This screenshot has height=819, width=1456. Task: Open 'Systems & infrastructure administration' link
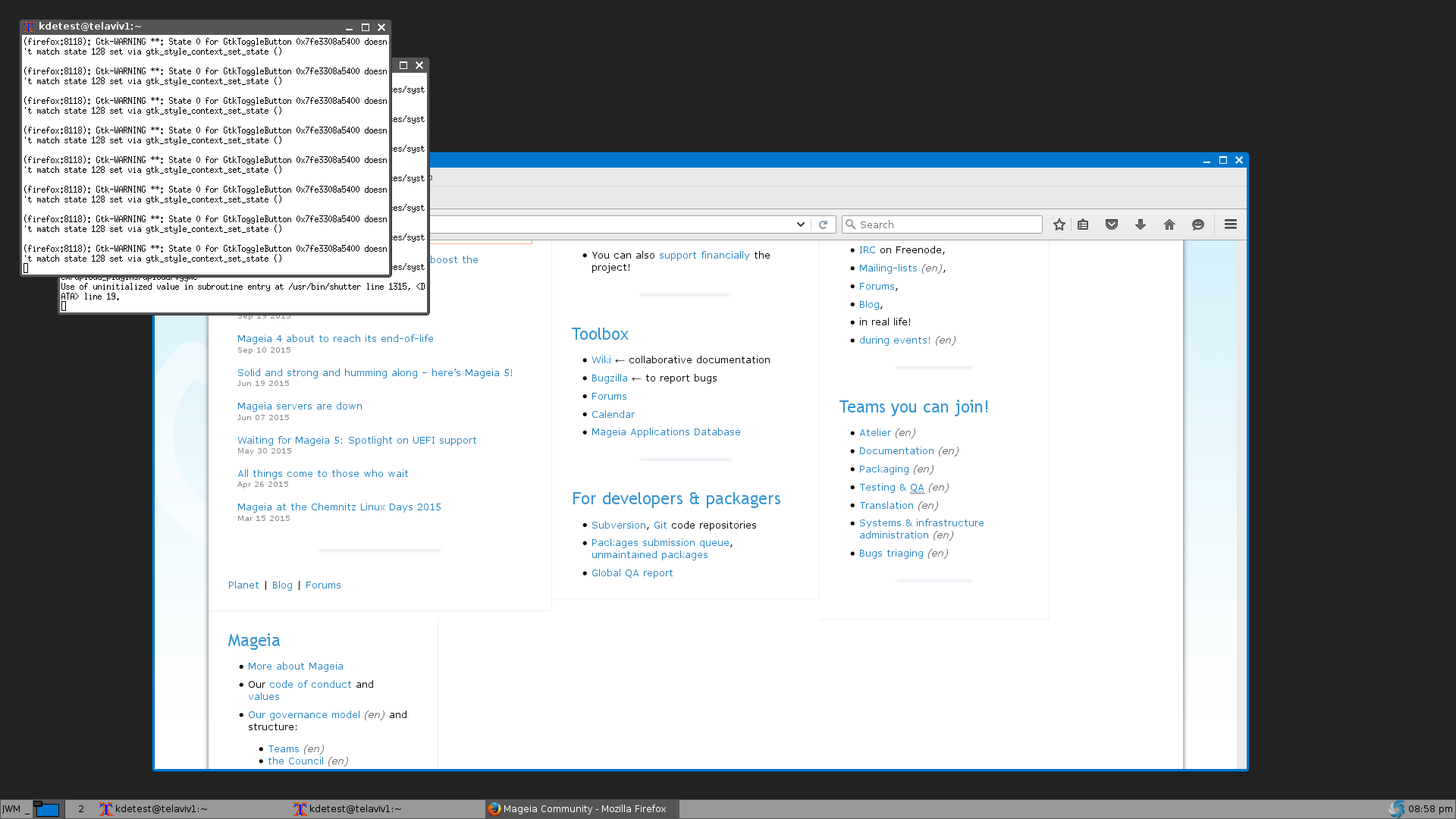(x=921, y=529)
